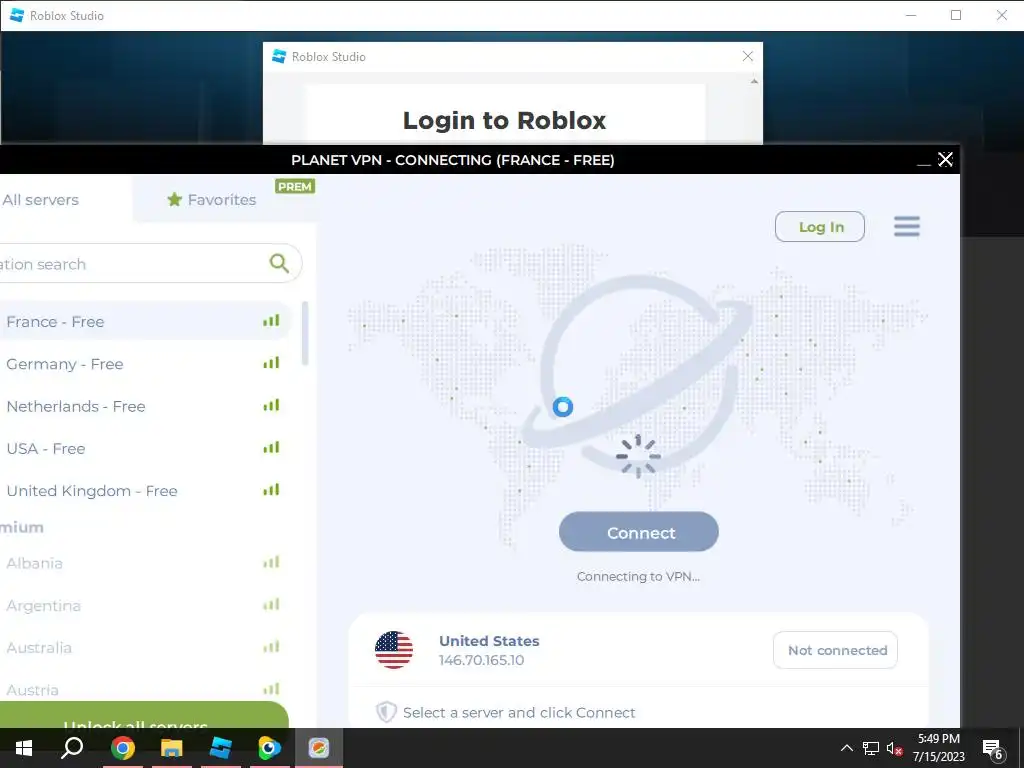Click signal bars for USA - Free
Image resolution: width=1024 pixels, height=768 pixels.
[x=271, y=447]
